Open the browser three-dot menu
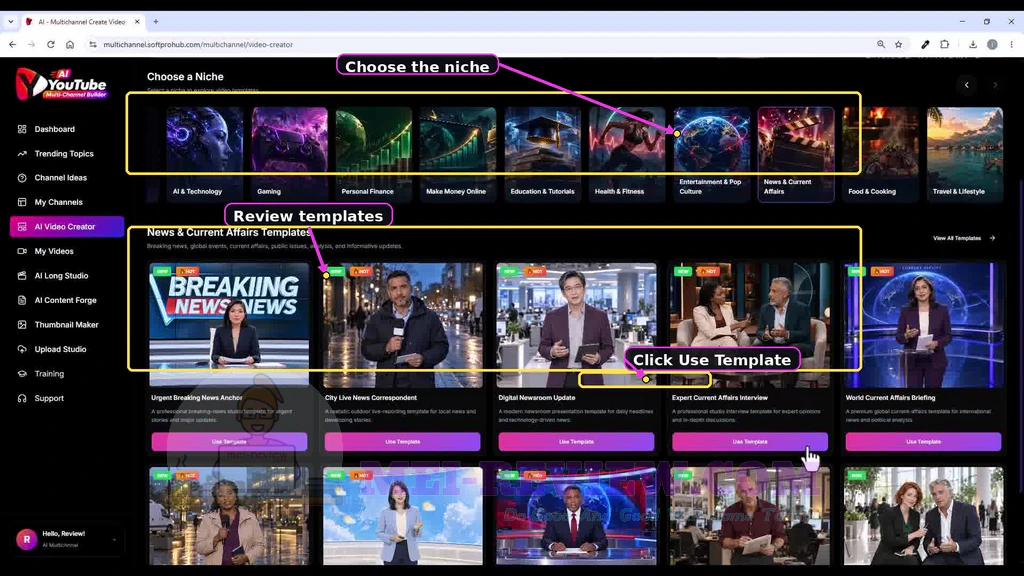The image size is (1024, 576). [x=1012, y=44]
